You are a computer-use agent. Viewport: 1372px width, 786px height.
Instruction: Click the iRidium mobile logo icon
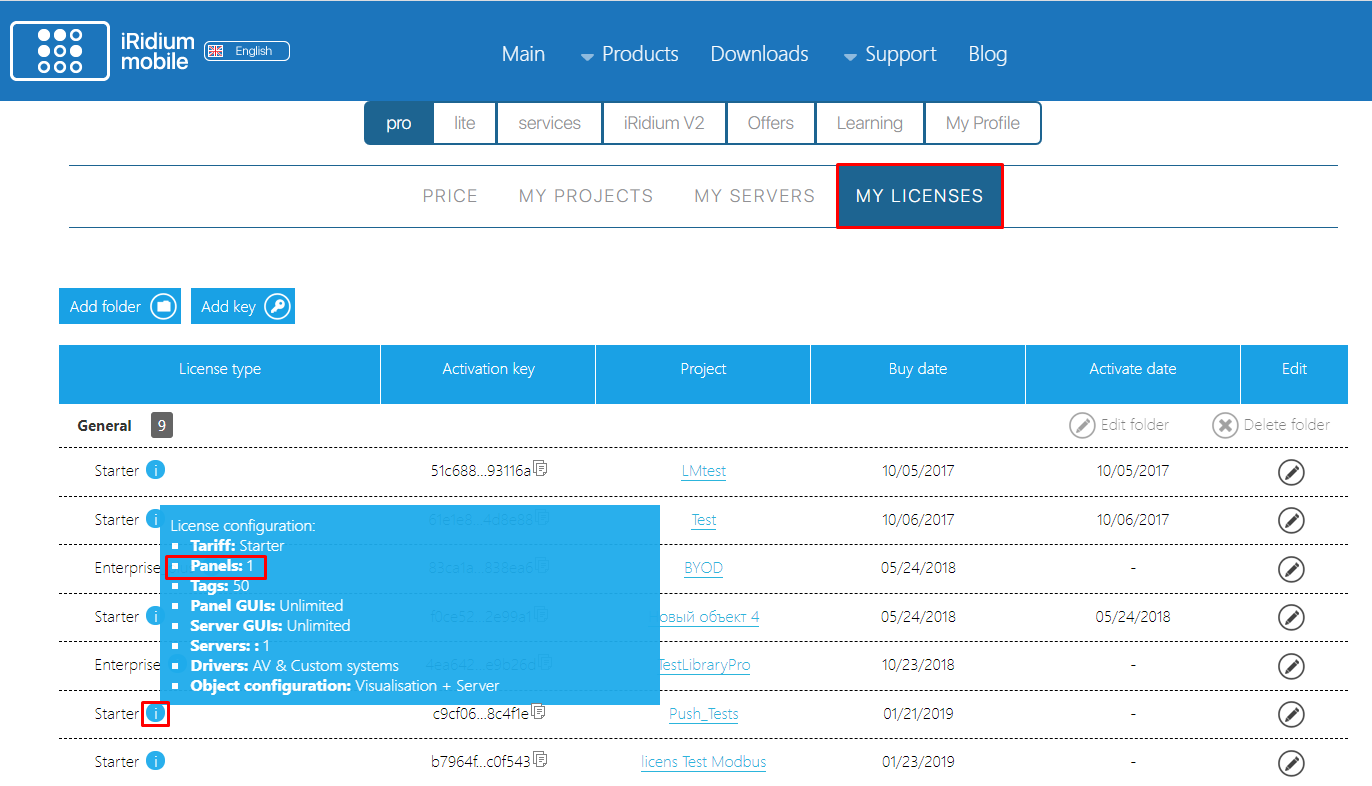tap(60, 51)
